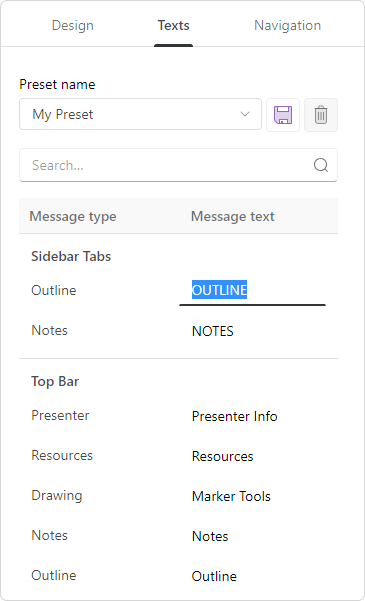This screenshot has height=601, width=365.
Task: Edit the Top Bar Notes message text
Action: [252, 536]
